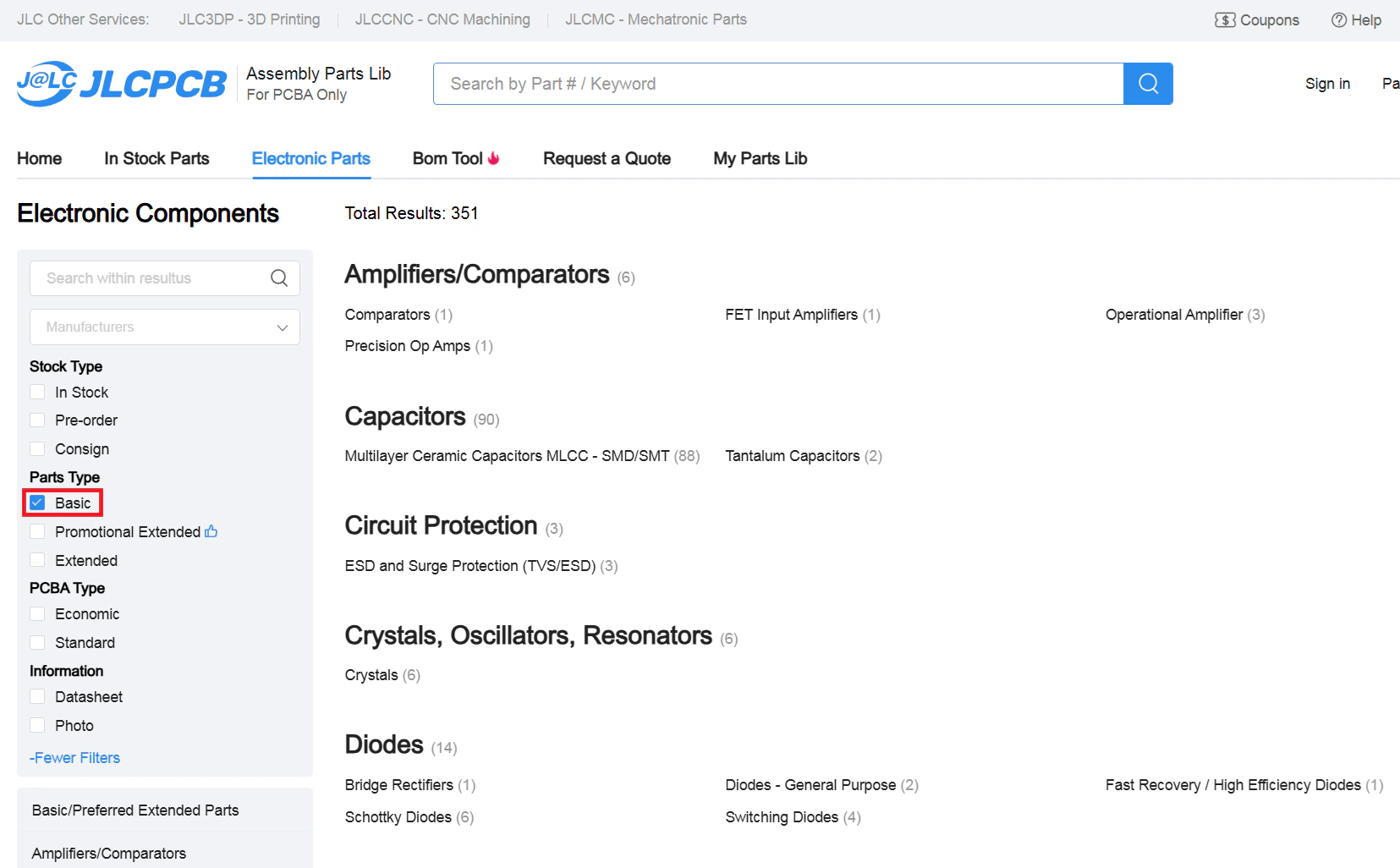Viewport: 1400px width, 868px height.
Task: Open the Manufacturers dropdown
Action: (165, 327)
